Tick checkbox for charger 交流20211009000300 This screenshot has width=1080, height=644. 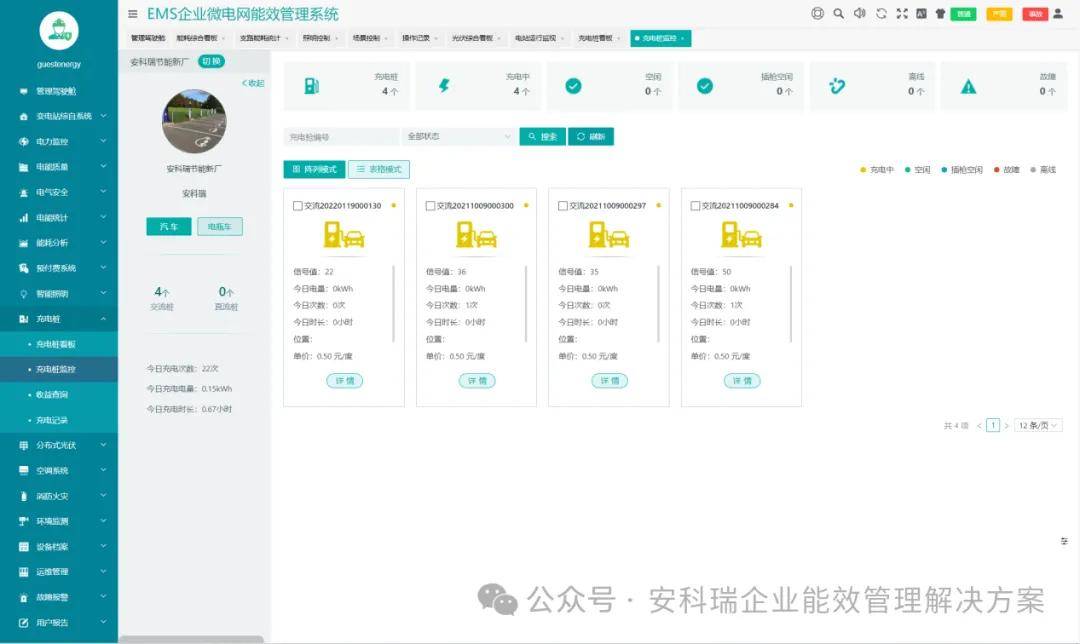[430, 206]
